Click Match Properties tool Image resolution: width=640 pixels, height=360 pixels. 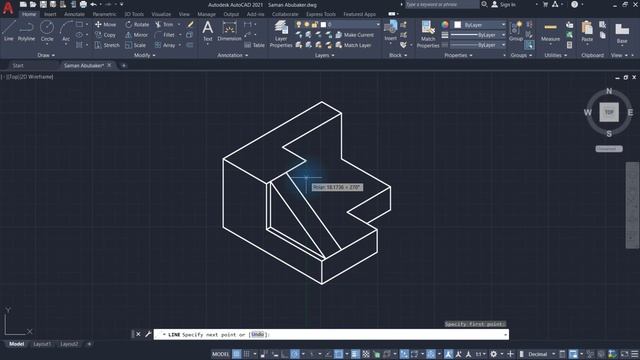pos(428,34)
